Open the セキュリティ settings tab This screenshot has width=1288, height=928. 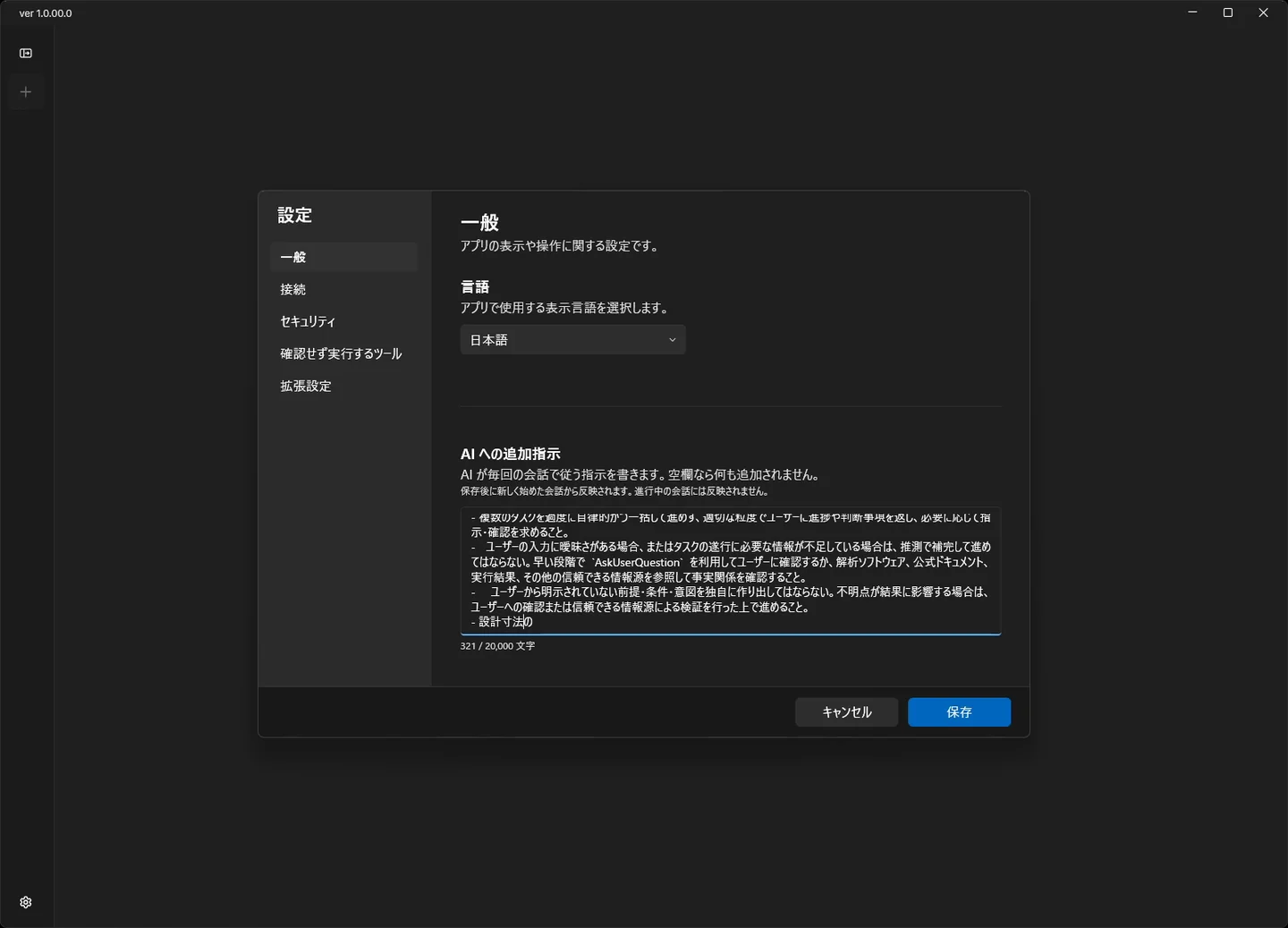coord(343,321)
